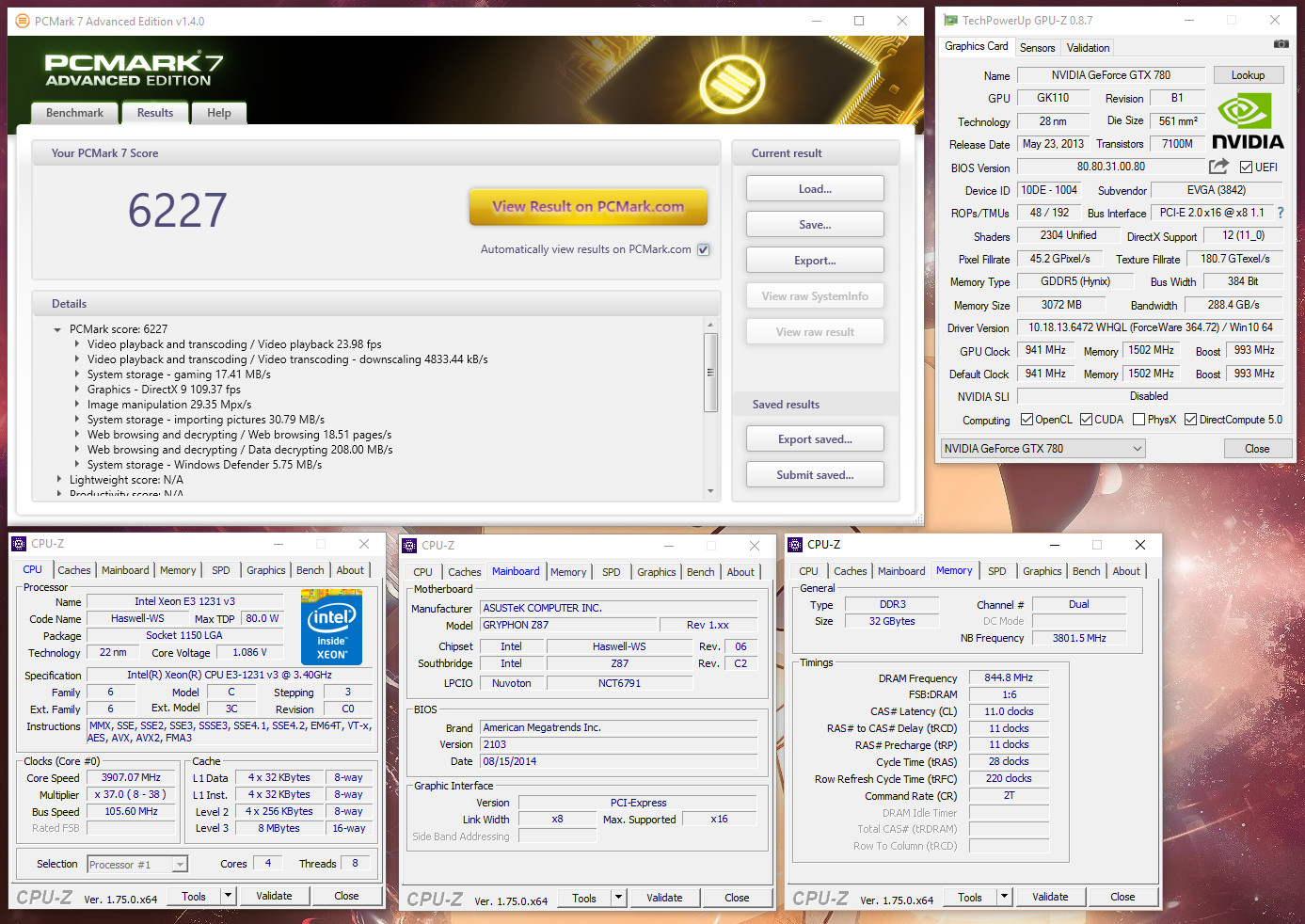Toggle the PhysX checkbox
The height and width of the screenshot is (924, 1305).
tap(1138, 420)
